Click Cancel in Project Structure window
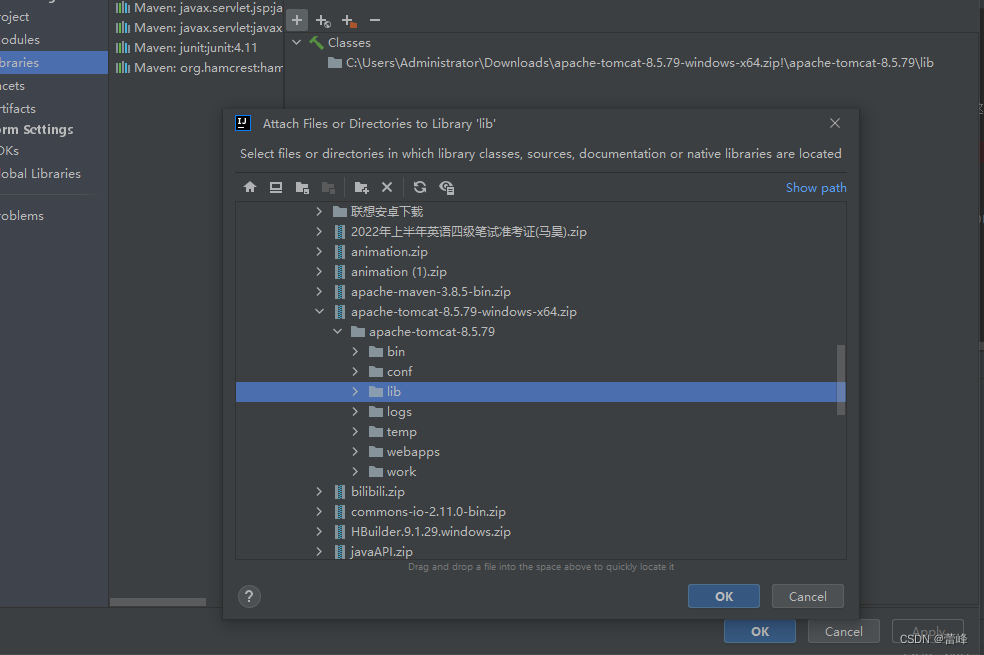The width and height of the screenshot is (984, 655). 843,631
